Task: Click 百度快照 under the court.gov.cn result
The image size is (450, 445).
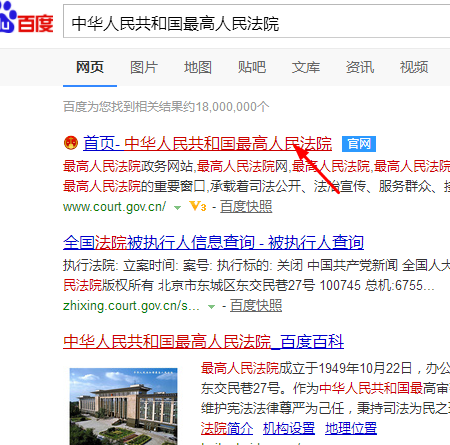Action: click(x=246, y=207)
